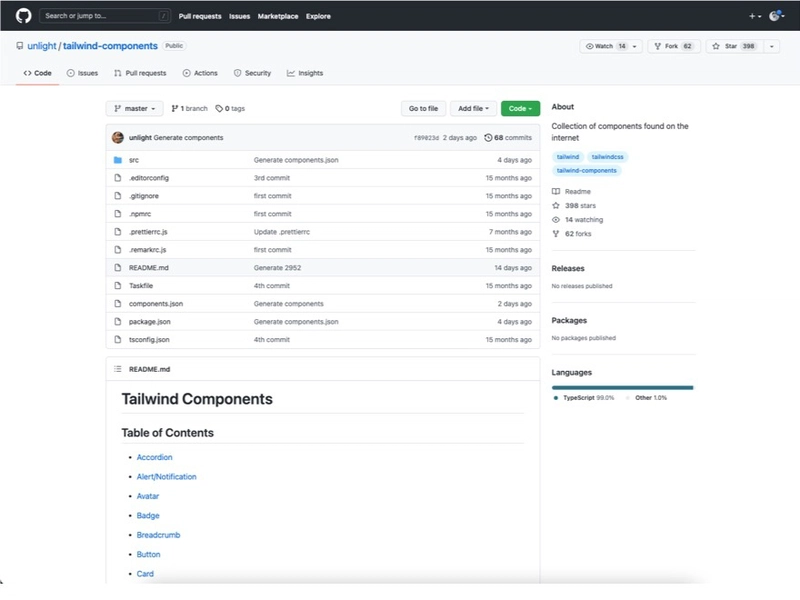Open the .editorconfig file

click(x=148, y=178)
